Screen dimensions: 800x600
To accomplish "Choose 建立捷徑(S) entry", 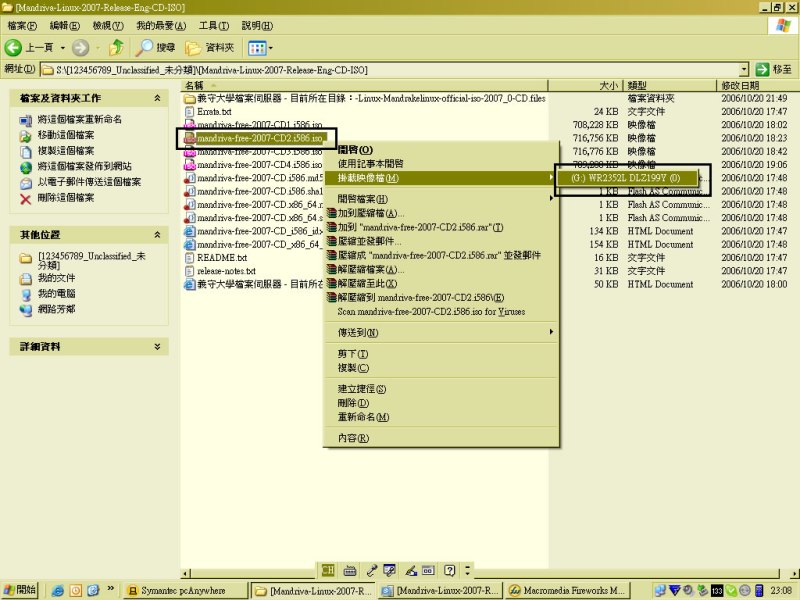I will tap(442, 389).
